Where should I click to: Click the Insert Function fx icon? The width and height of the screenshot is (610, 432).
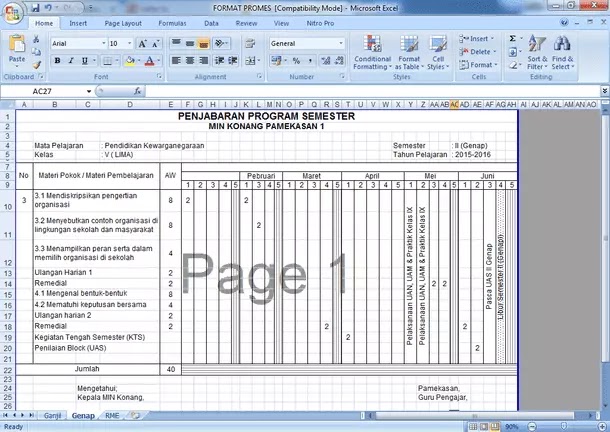(137, 91)
